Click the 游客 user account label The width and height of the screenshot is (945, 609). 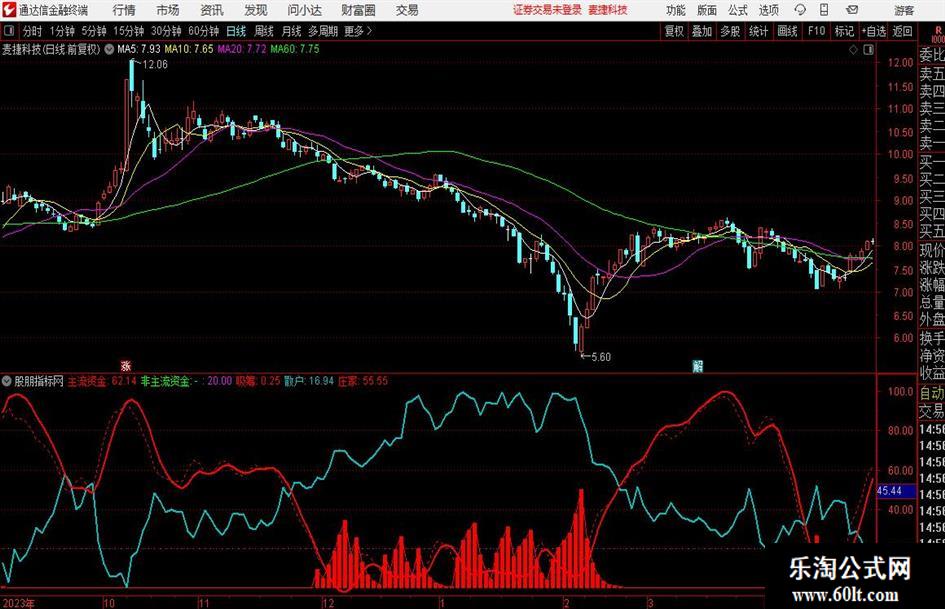[903, 10]
